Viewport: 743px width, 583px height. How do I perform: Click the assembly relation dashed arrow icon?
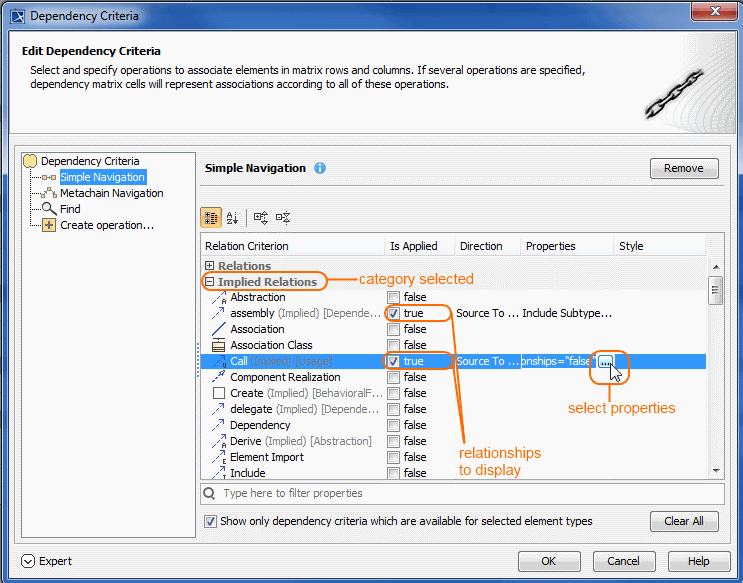218,313
